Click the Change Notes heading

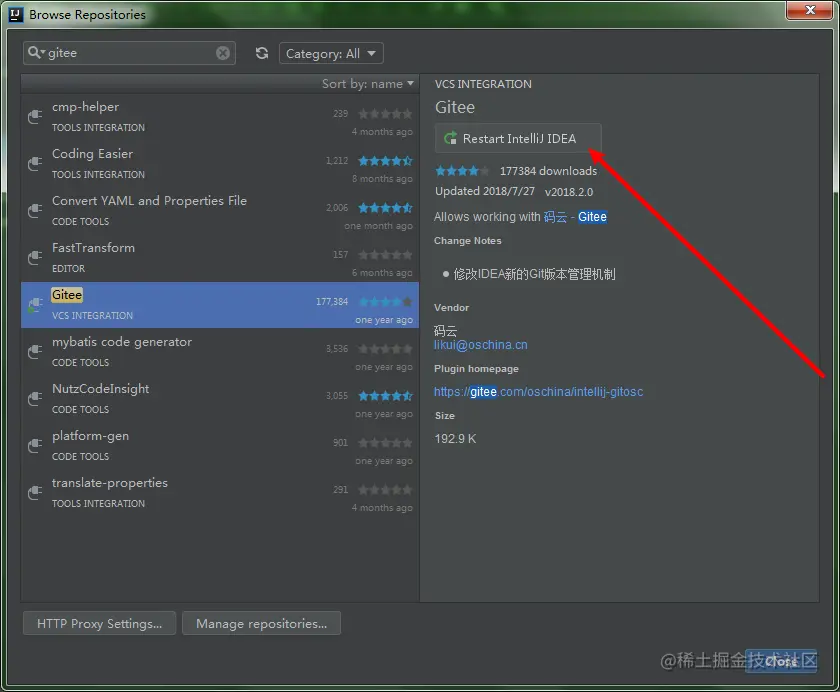pyautogui.click(x=468, y=240)
